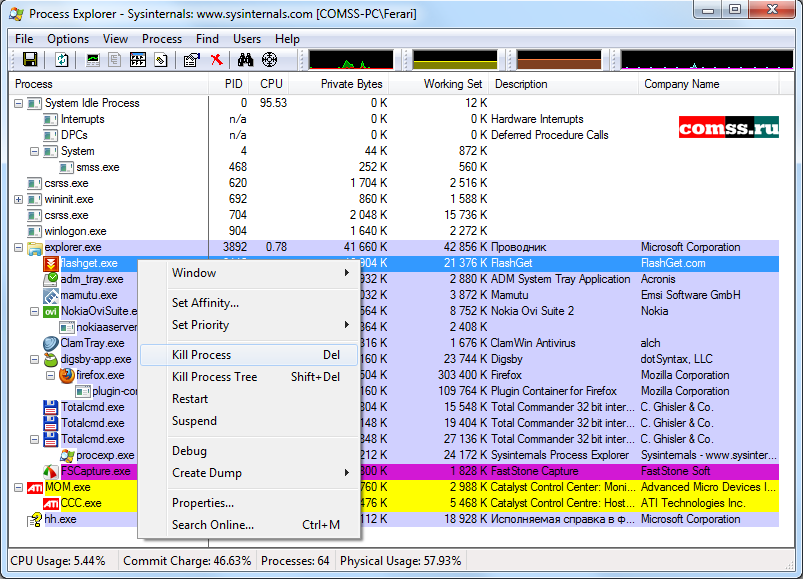
Task: Collapse the digsby-app.exe node
Action: point(34,359)
